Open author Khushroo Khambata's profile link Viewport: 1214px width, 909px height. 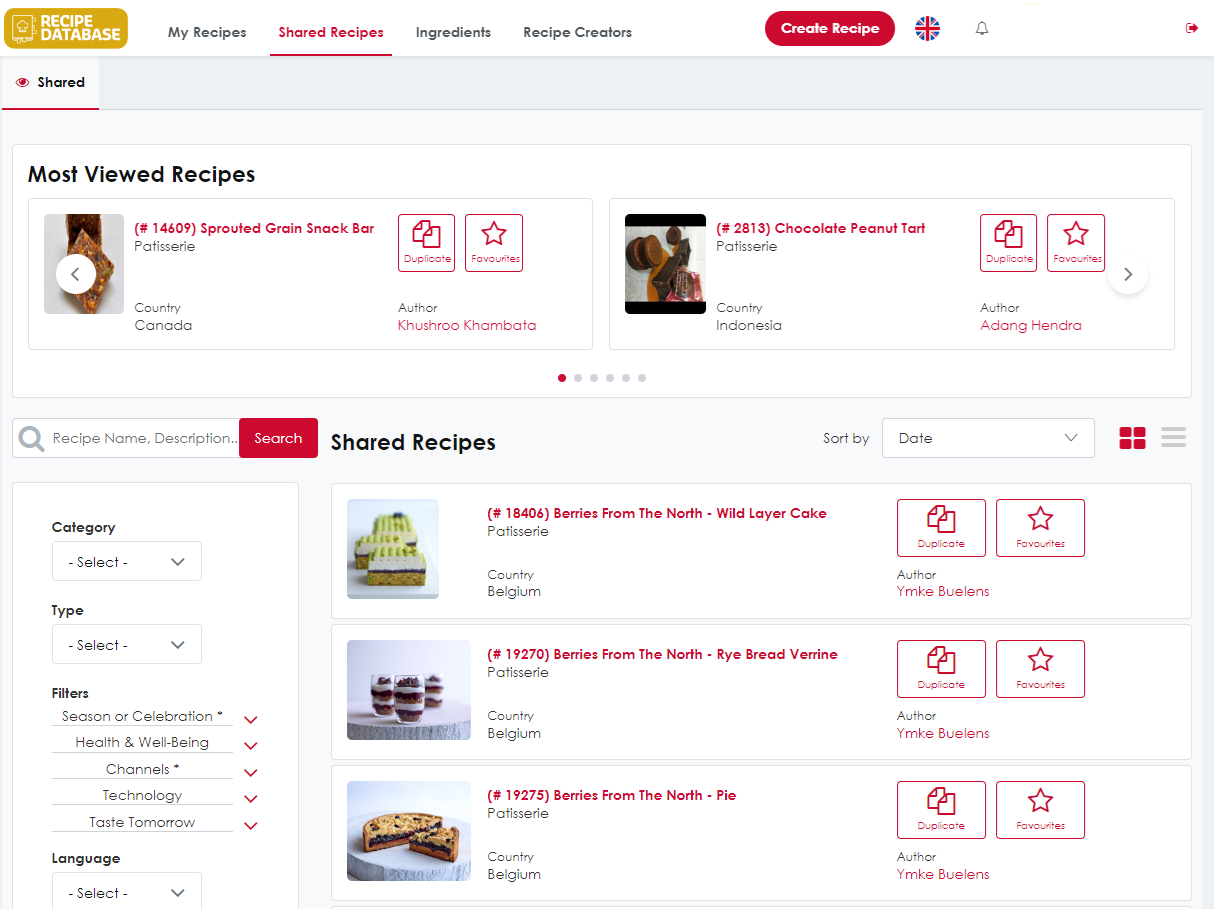tap(466, 325)
